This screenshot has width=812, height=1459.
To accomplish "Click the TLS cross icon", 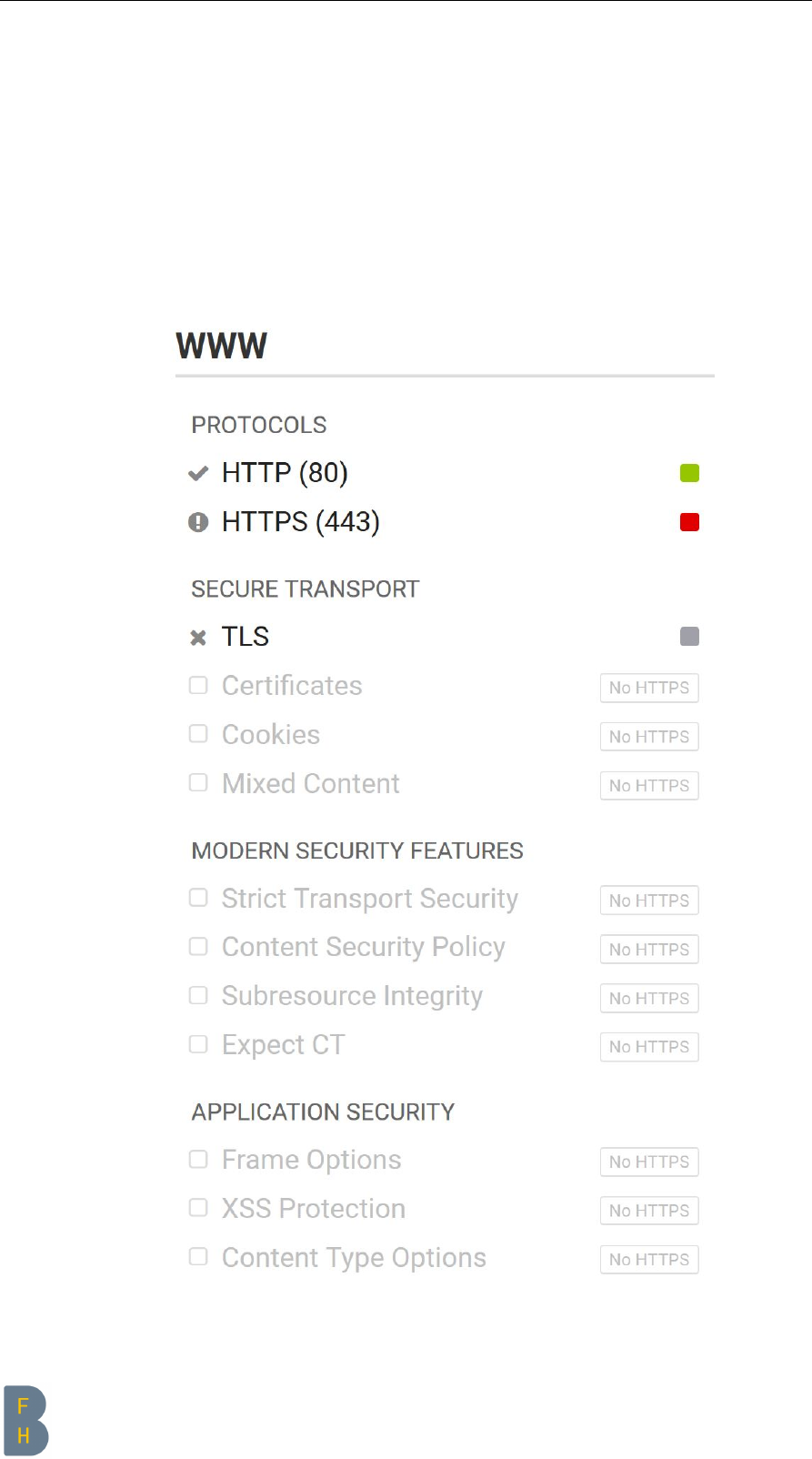I will (x=198, y=638).
